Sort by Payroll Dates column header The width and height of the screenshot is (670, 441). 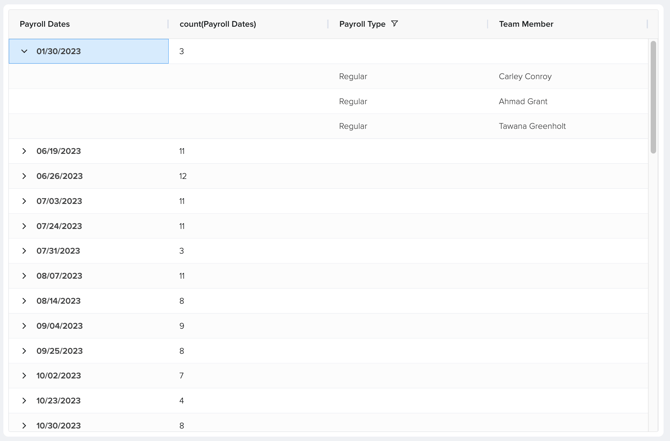(x=45, y=24)
